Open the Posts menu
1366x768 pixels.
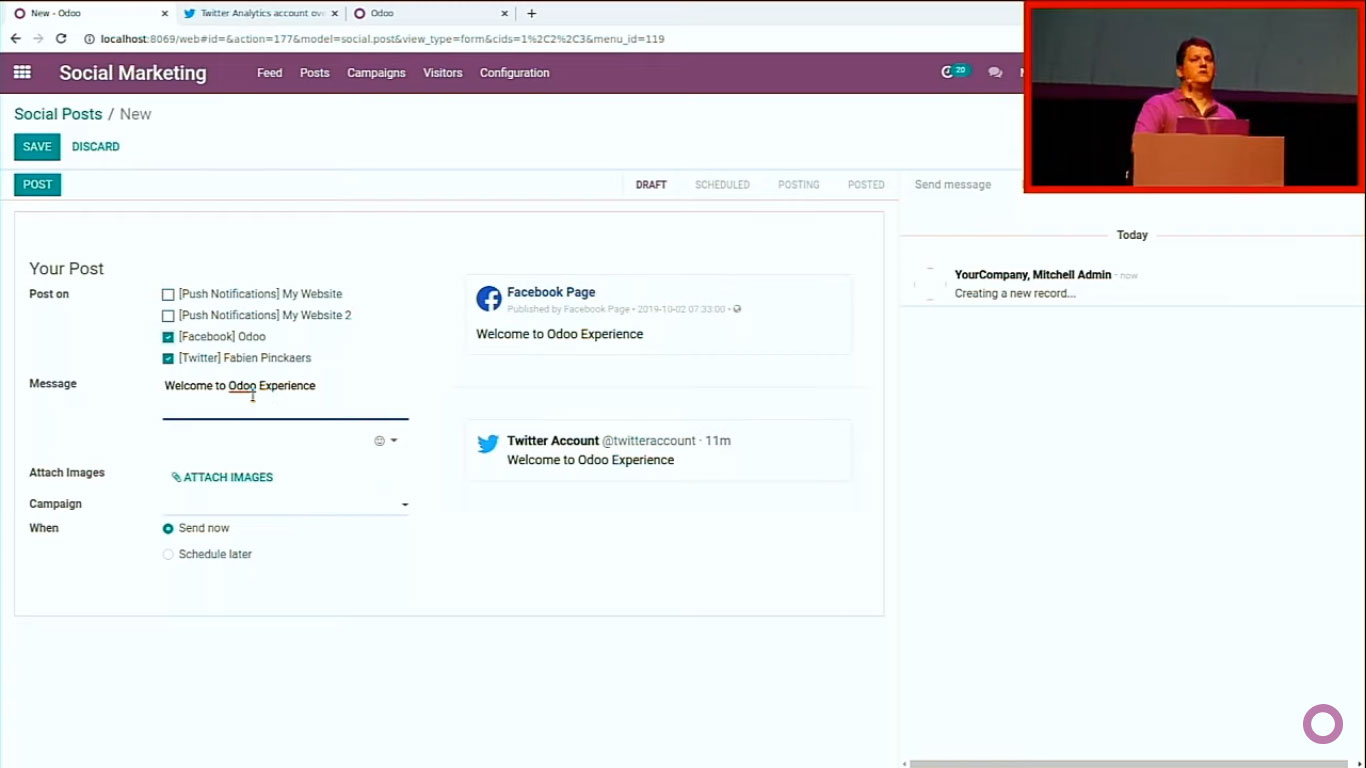point(314,73)
